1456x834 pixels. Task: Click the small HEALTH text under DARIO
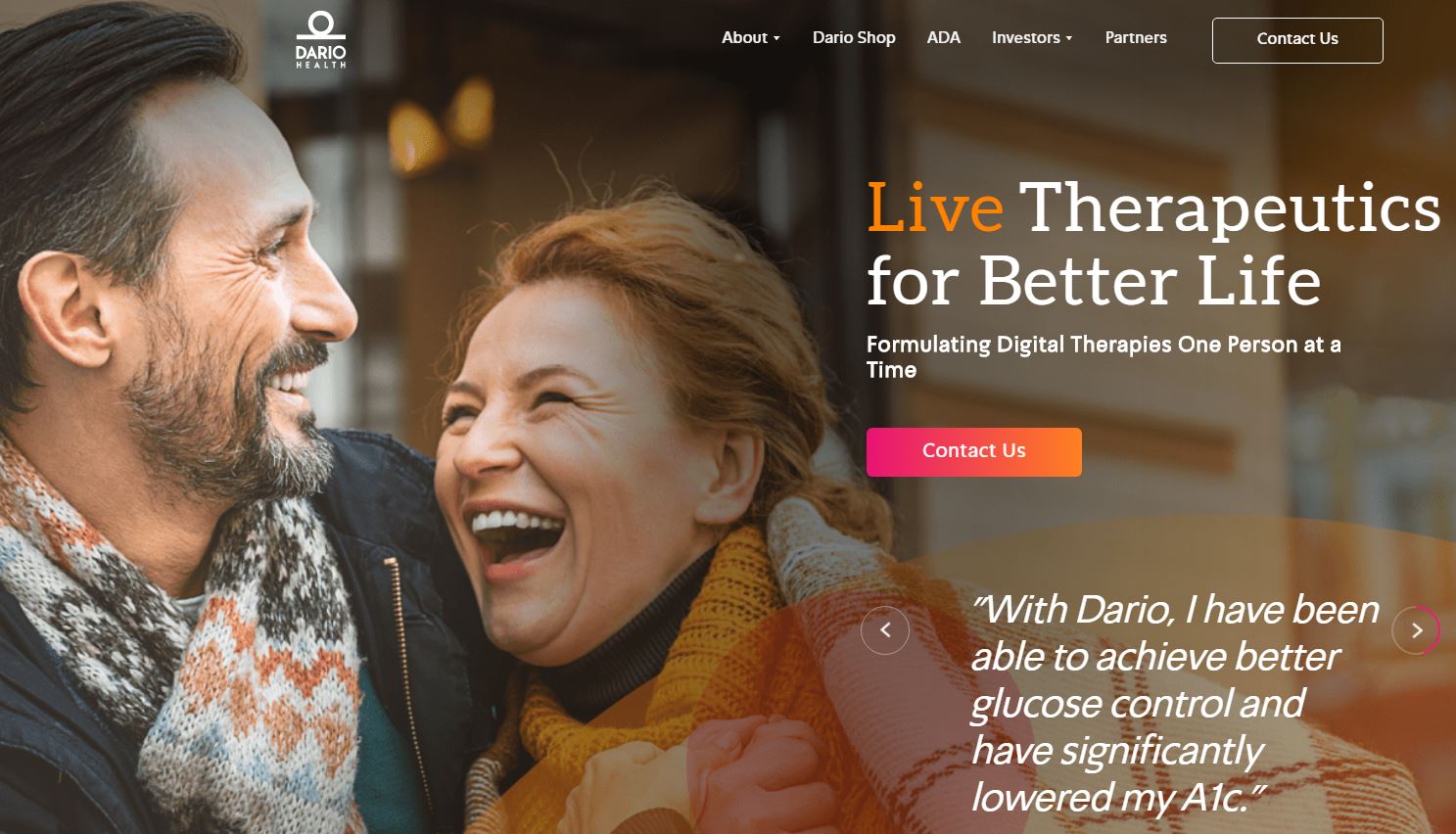pos(321,65)
